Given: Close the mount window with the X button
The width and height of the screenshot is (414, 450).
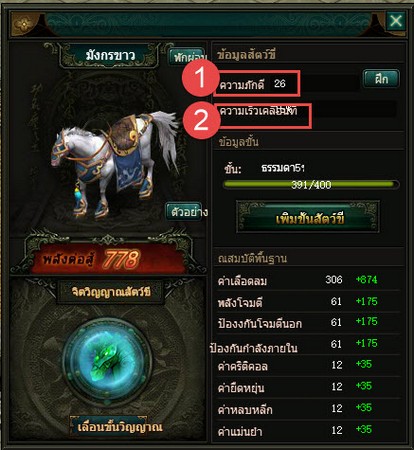Looking at the screenshot, I should [396, 21].
